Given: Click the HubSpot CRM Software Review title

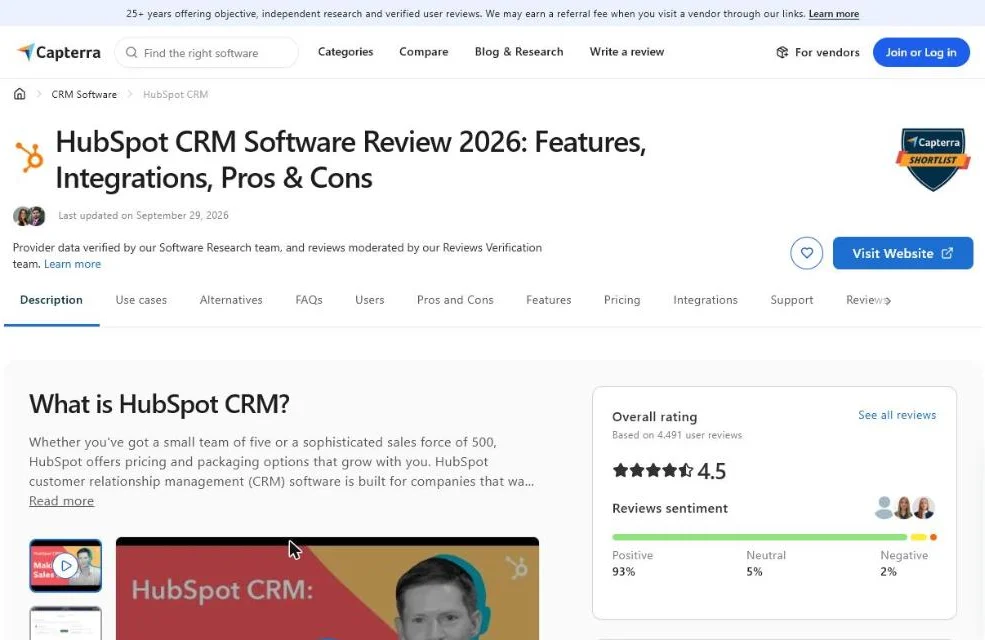Looking at the screenshot, I should pos(351,160).
